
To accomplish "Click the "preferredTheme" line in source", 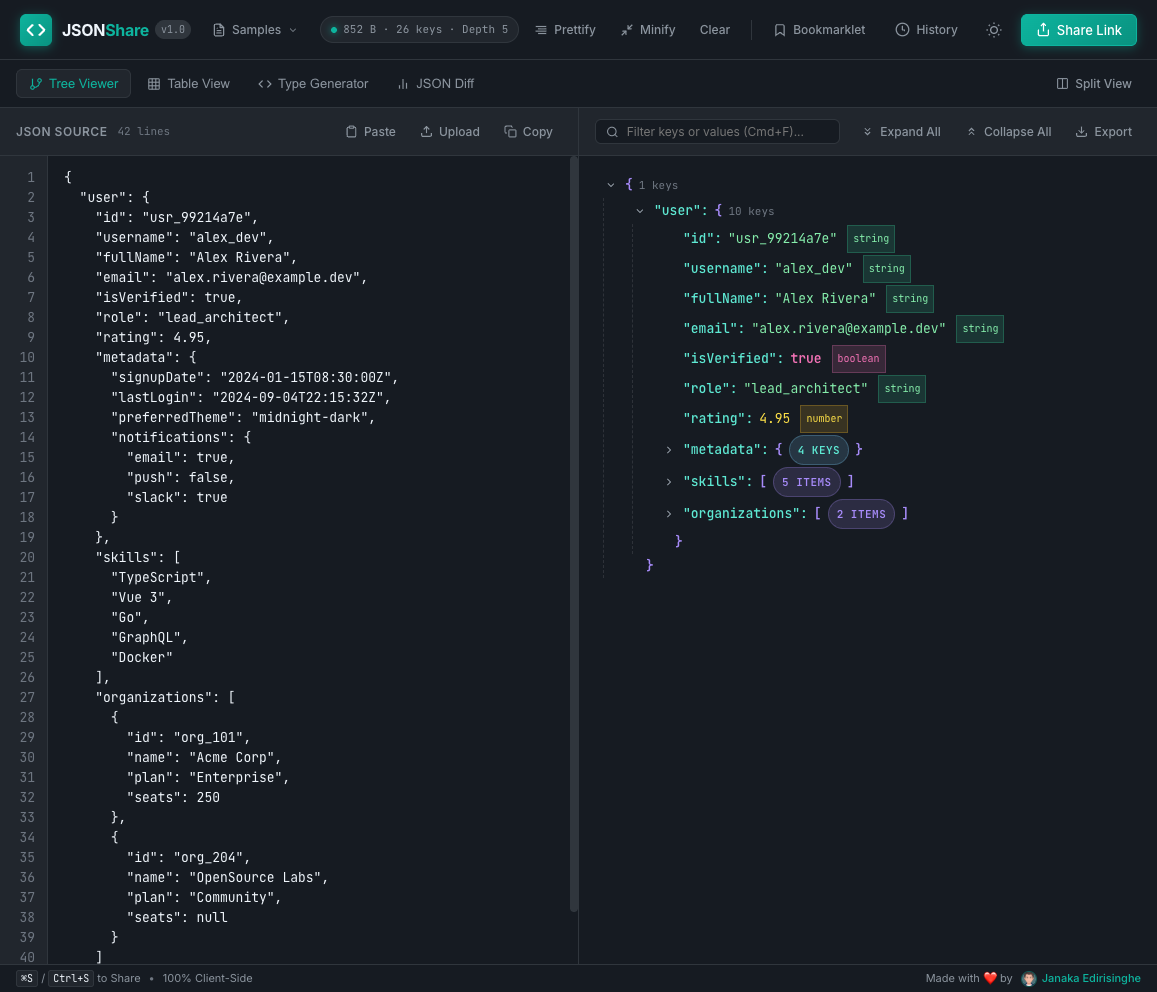I will point(243,417).
